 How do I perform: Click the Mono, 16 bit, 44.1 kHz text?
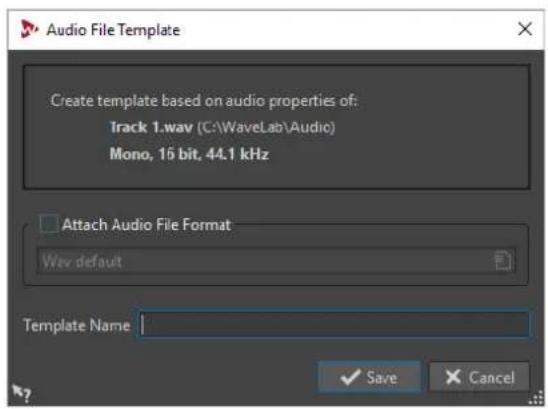pyautogui.click(x=189, y=154)
